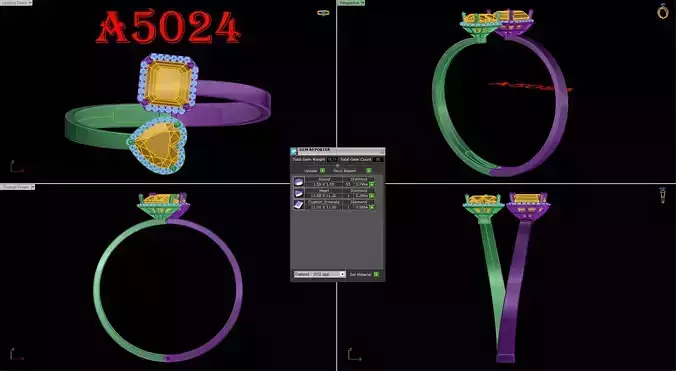Click the Round gem shape icon
The width and height of the screenshot is (676, 371).
click(x=299, y=182)
